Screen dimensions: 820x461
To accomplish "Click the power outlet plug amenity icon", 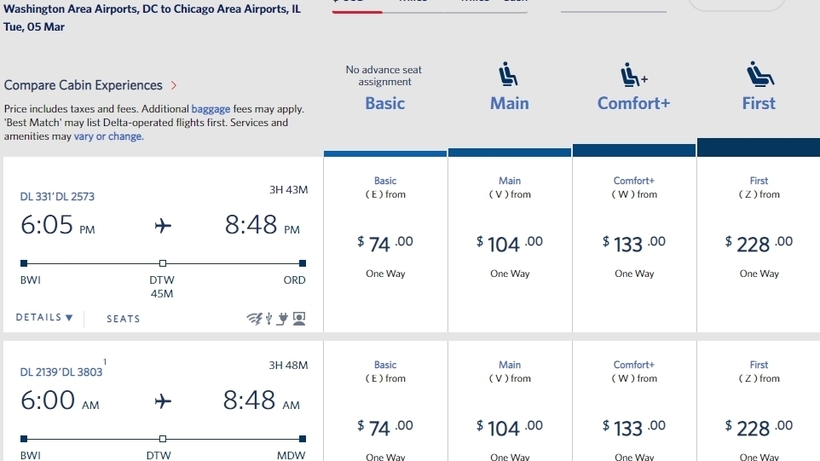I will [x=282, y=318].
